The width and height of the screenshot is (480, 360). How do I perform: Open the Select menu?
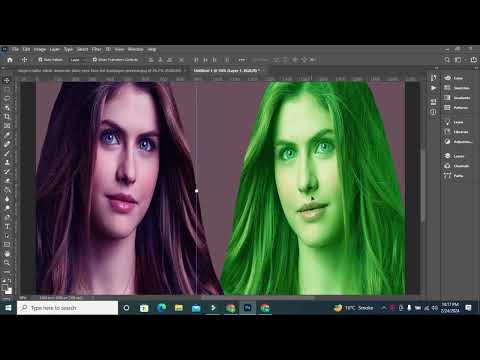click(83, 49)
